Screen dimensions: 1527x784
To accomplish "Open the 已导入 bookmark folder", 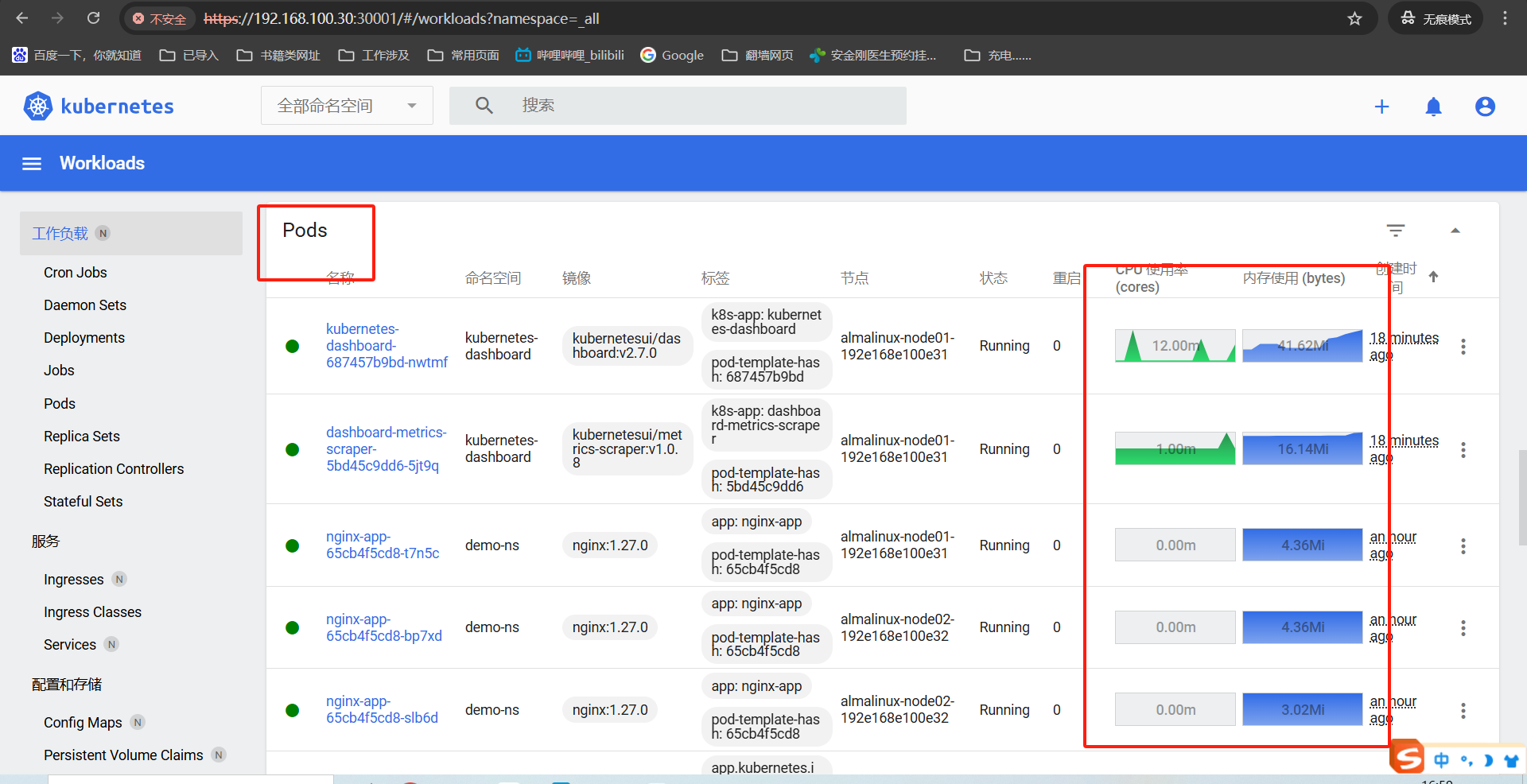I will point(189,55).
